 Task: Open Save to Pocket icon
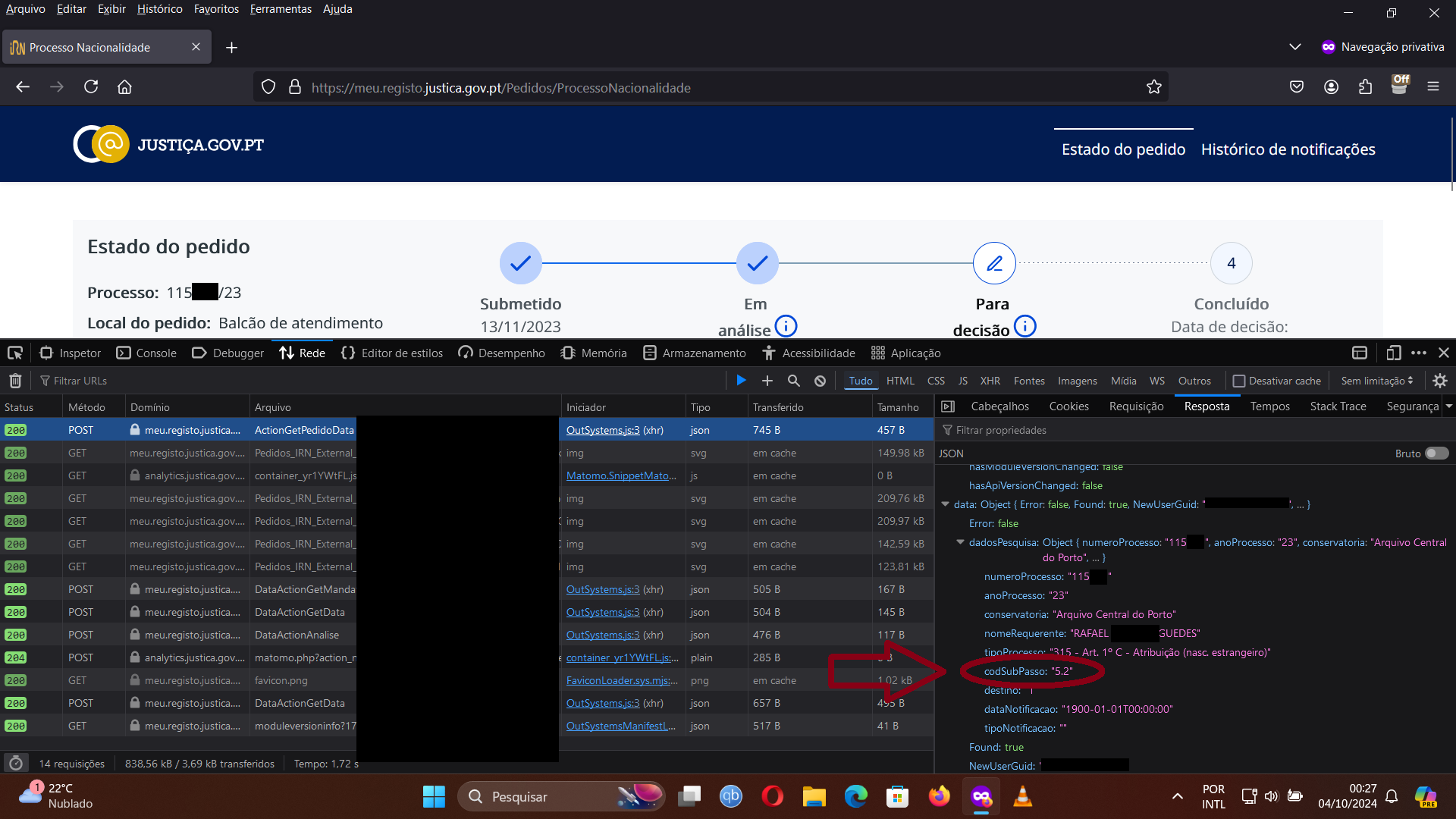pyautogui.click(x=1297, y=87)
